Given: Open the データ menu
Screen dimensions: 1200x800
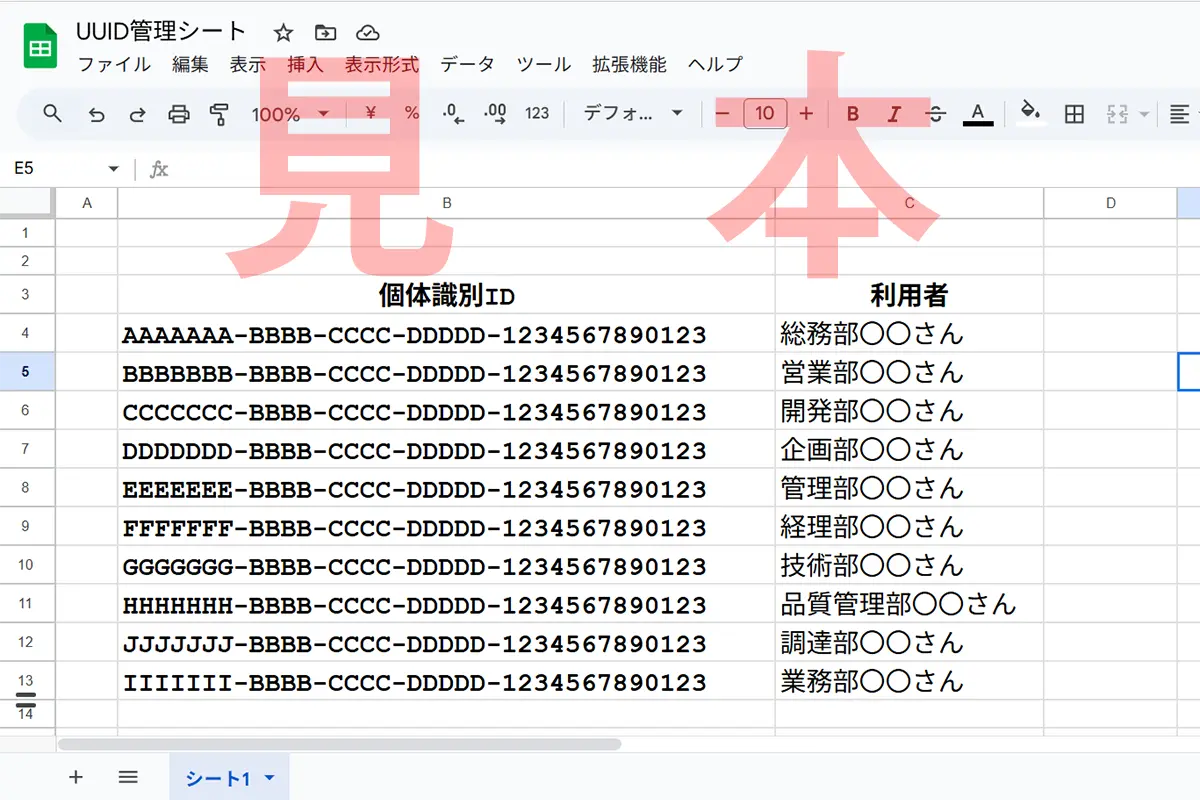Looking at the screenshot, I should click(467, 65).
